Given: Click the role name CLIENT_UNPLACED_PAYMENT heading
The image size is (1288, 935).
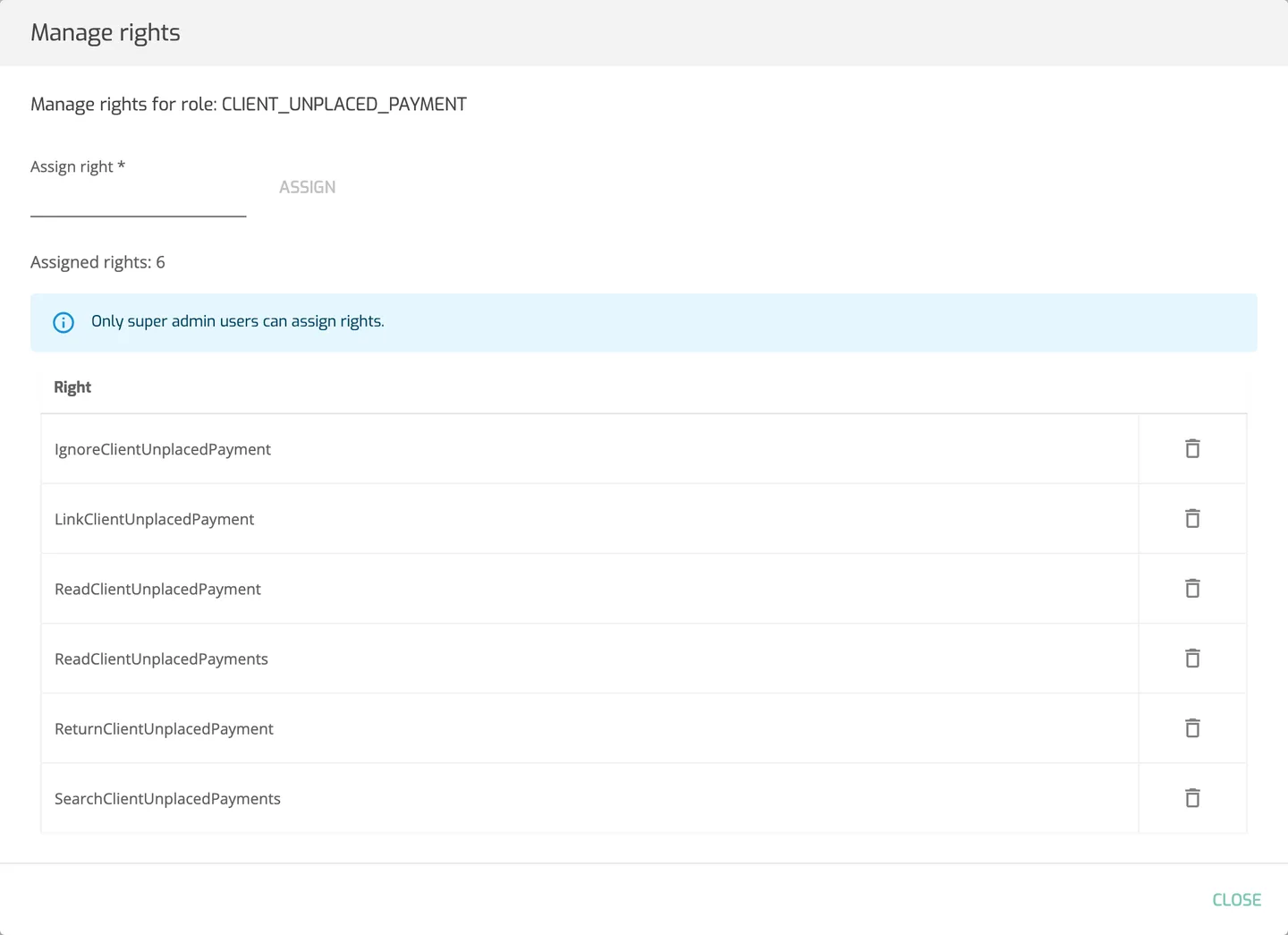Looking at the screenshot, I should (344, 104).
